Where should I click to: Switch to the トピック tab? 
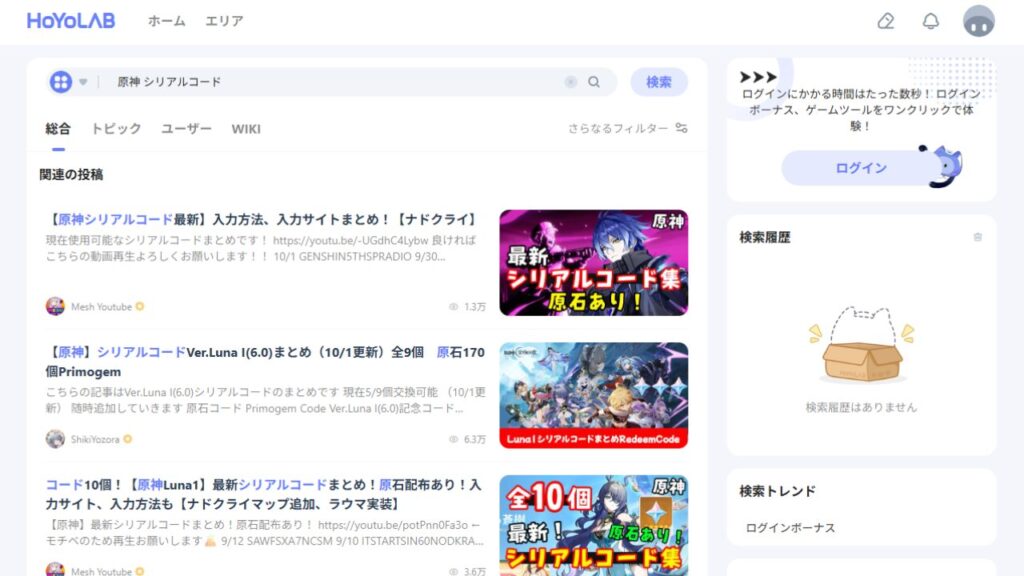point(115,129)
